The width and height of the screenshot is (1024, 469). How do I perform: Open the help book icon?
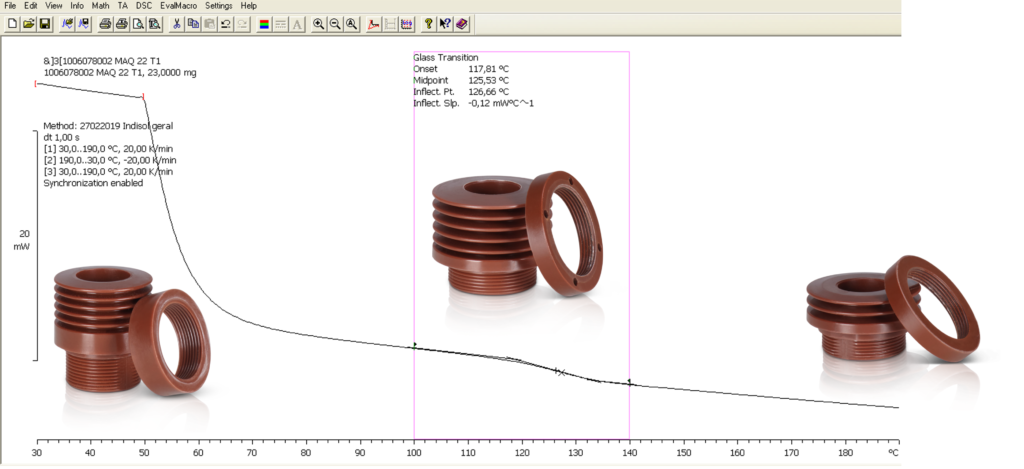pyautogui.click(x=461, y=23)
